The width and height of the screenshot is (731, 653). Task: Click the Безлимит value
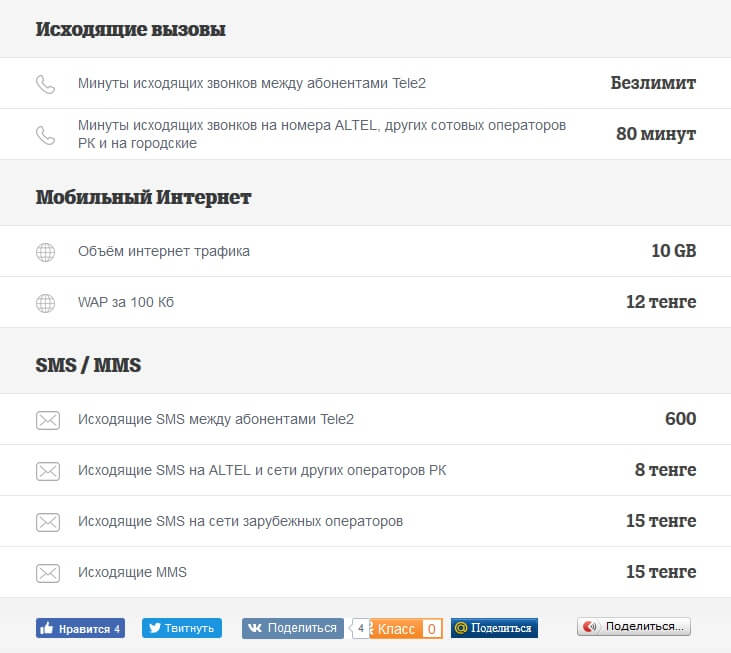(x=653, y=83)
